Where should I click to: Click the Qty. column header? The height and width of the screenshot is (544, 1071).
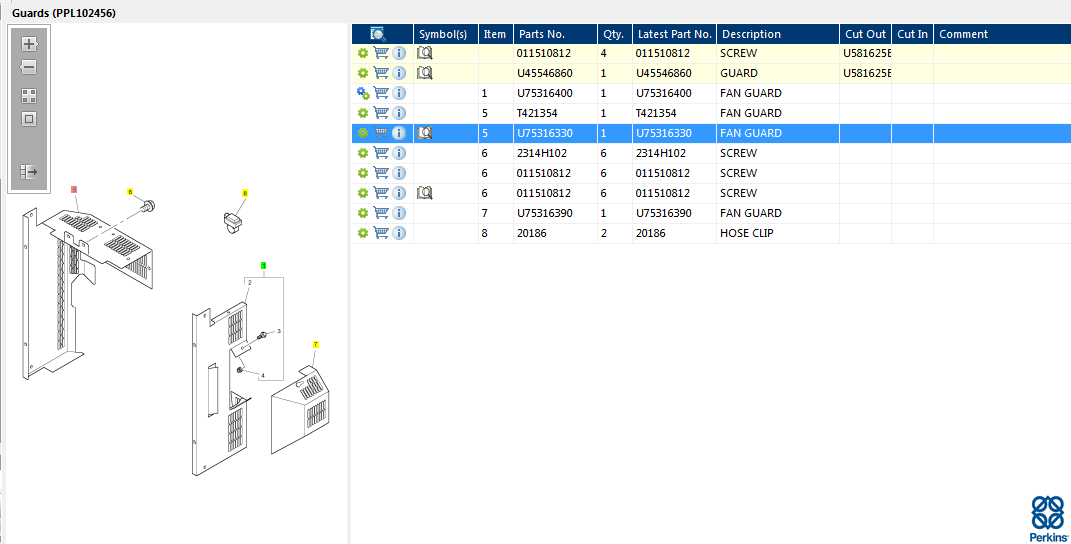point(615,34)
